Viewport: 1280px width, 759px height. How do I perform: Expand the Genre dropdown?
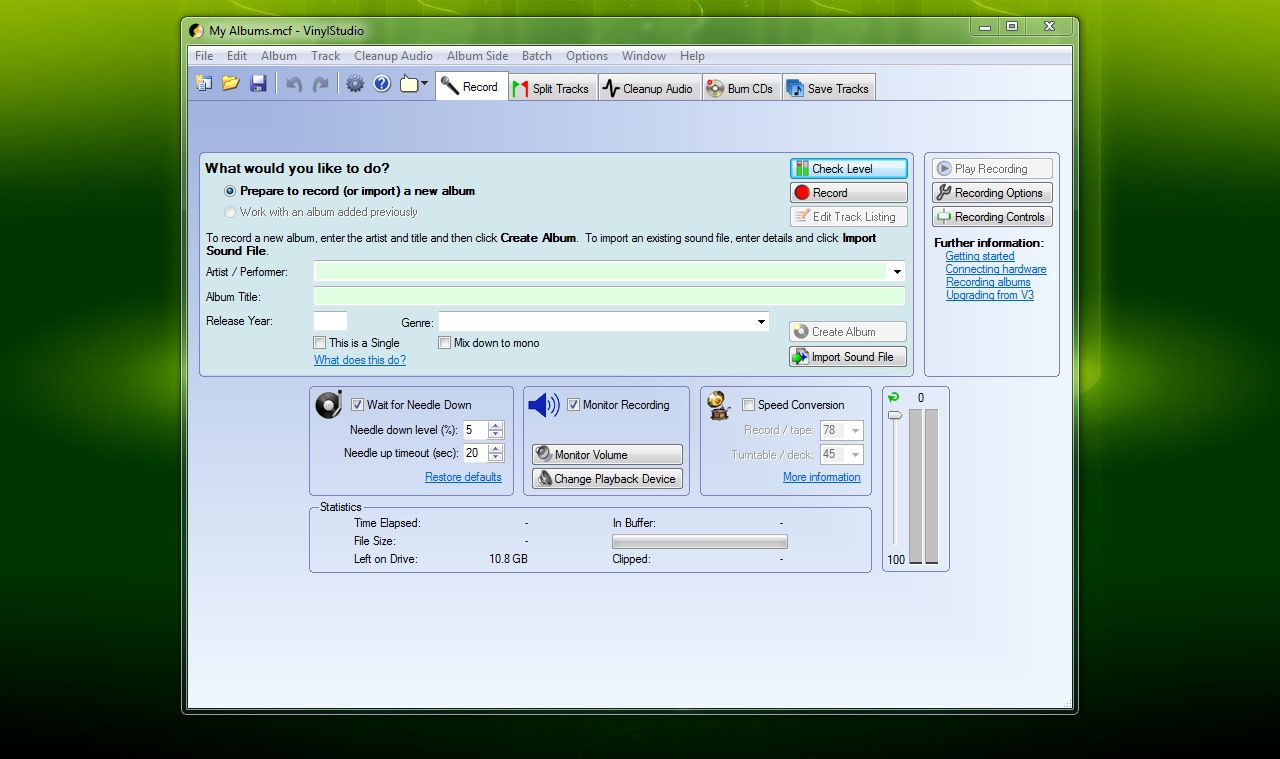pos(761,322)
